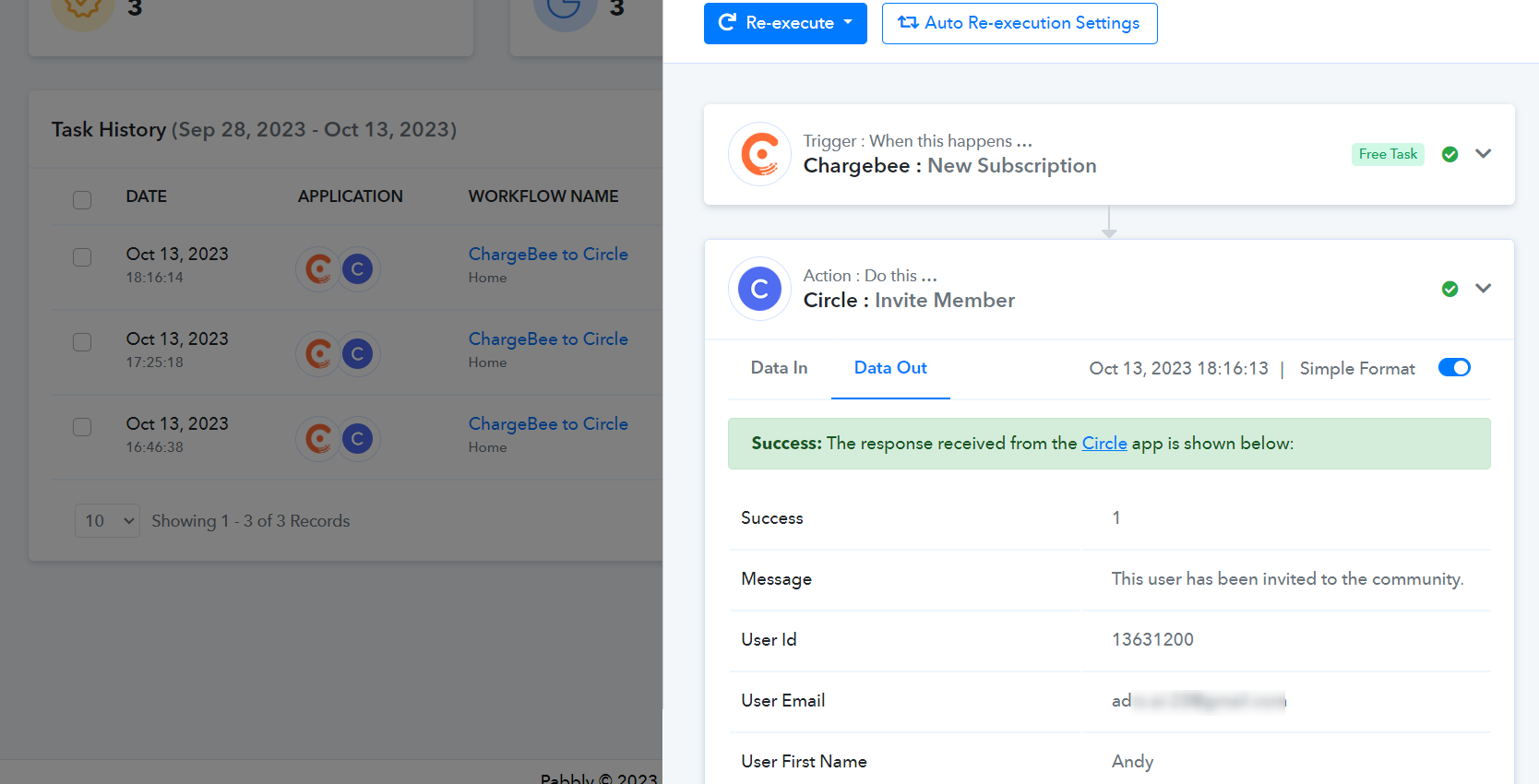Click Circle icon in 16:46:38 task row
This screenshot has height=784, width=1539.
click(358, 438)
